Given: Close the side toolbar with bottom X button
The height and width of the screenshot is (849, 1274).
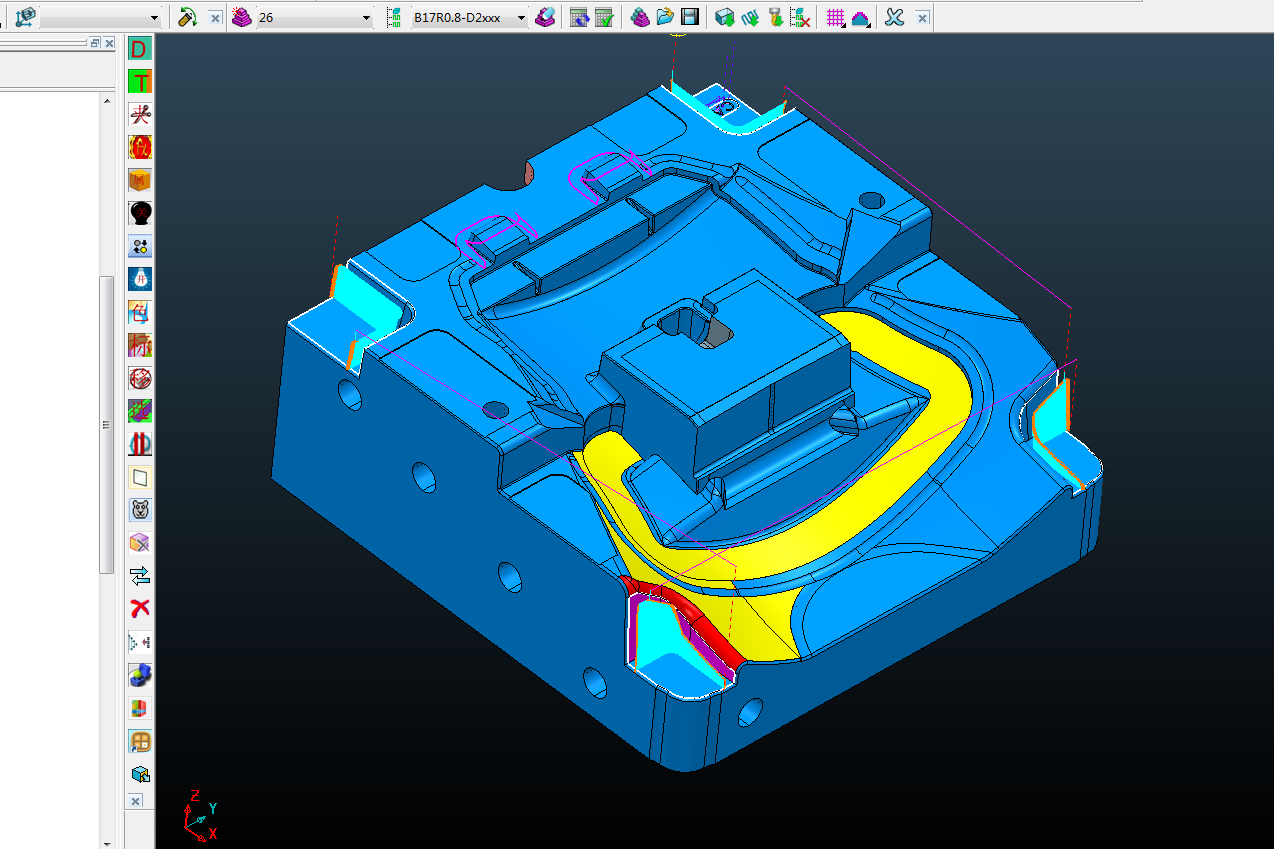Looking at the screenshot, I should click(136, 801).
